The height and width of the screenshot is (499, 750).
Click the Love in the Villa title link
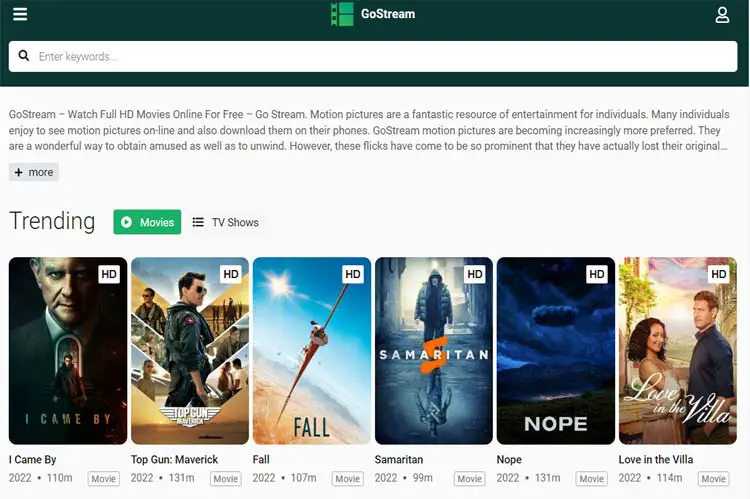[656, 460]
